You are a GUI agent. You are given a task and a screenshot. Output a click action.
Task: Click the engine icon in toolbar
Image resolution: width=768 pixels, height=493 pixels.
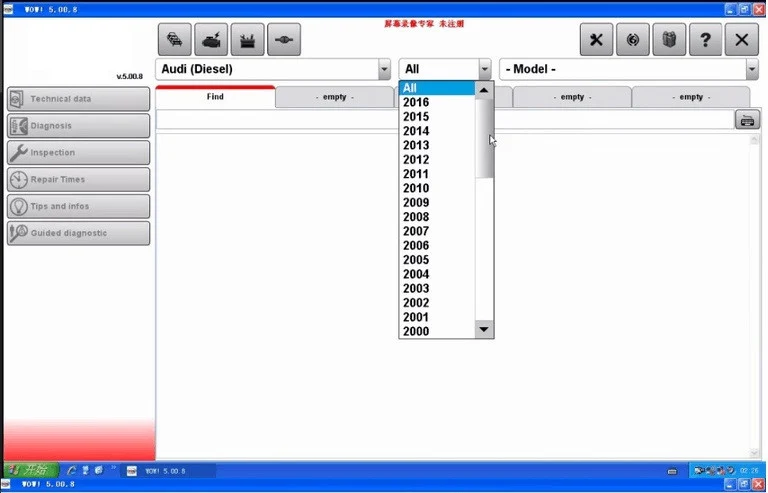211,39
